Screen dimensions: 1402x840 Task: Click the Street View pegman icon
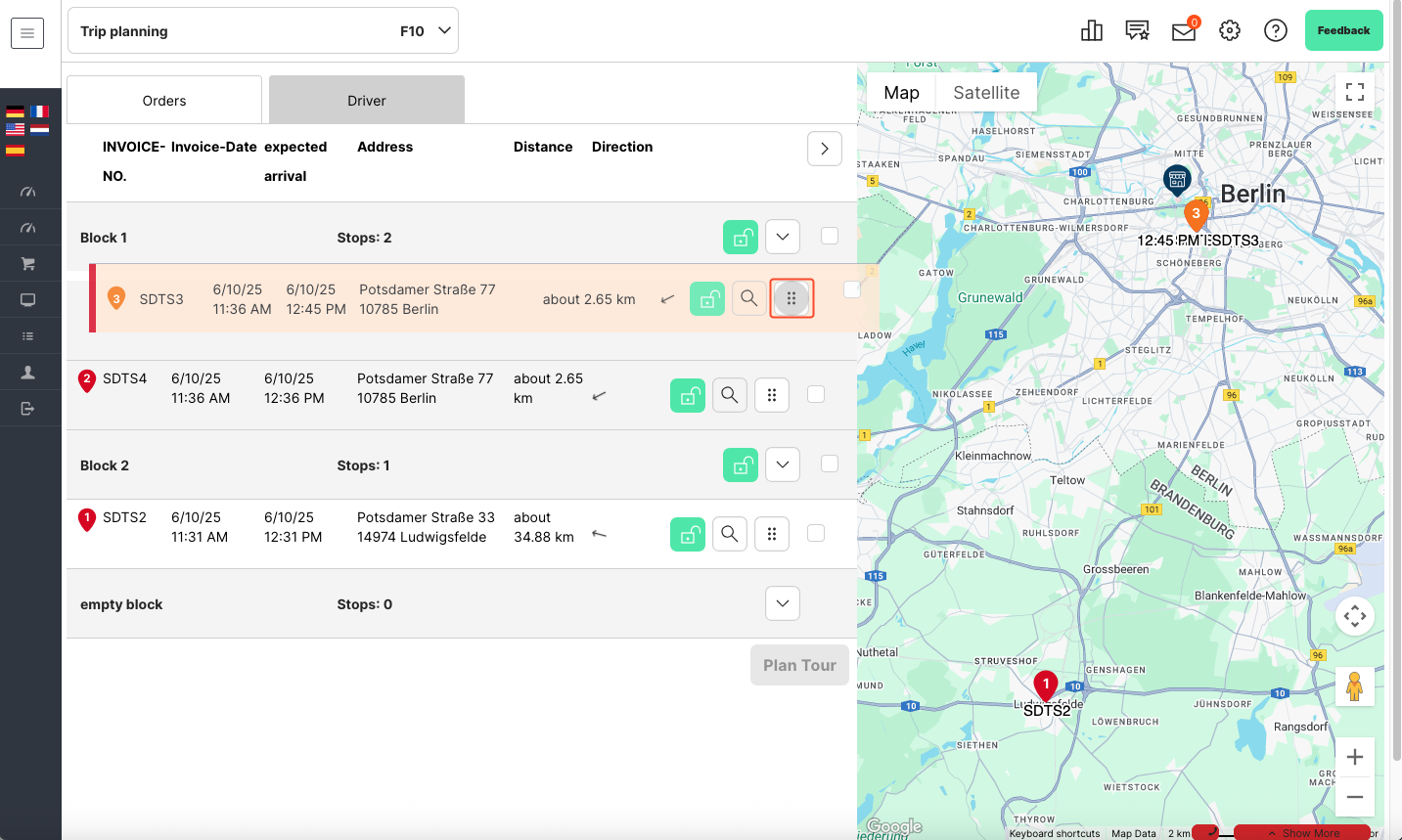tap(1355, 686)
